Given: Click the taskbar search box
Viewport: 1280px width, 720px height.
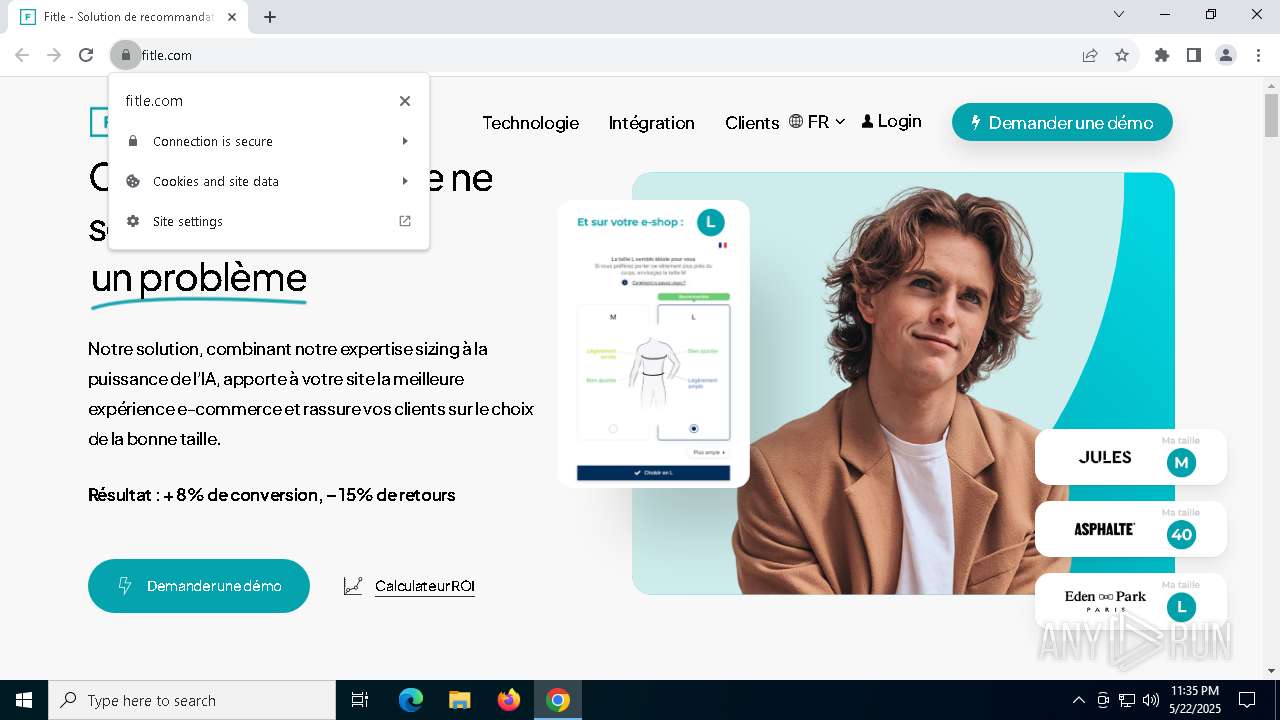Looking at the screenshot, I should (x=192, y=700).
